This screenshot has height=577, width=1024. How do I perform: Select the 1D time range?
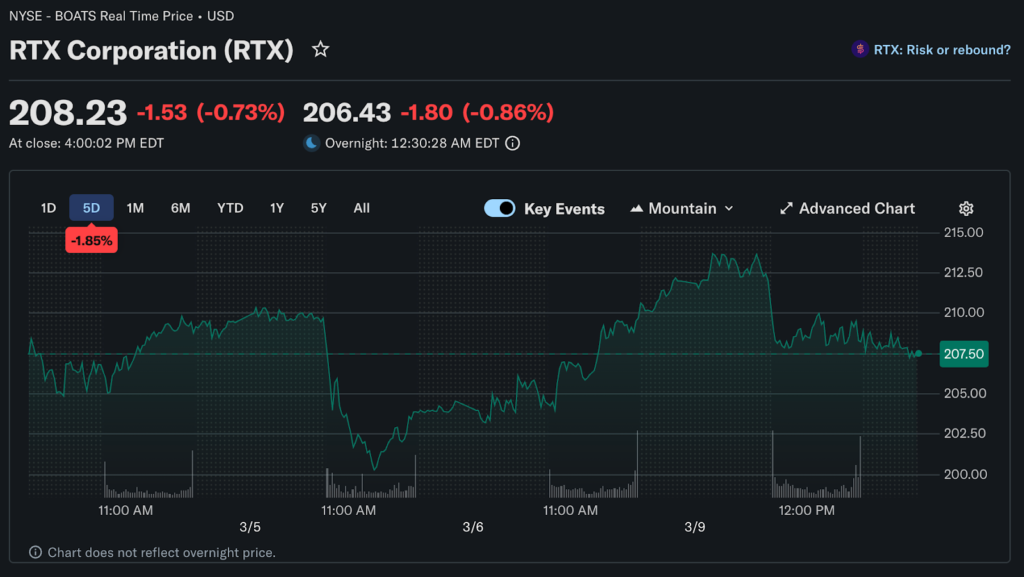[x=48, y=208]
